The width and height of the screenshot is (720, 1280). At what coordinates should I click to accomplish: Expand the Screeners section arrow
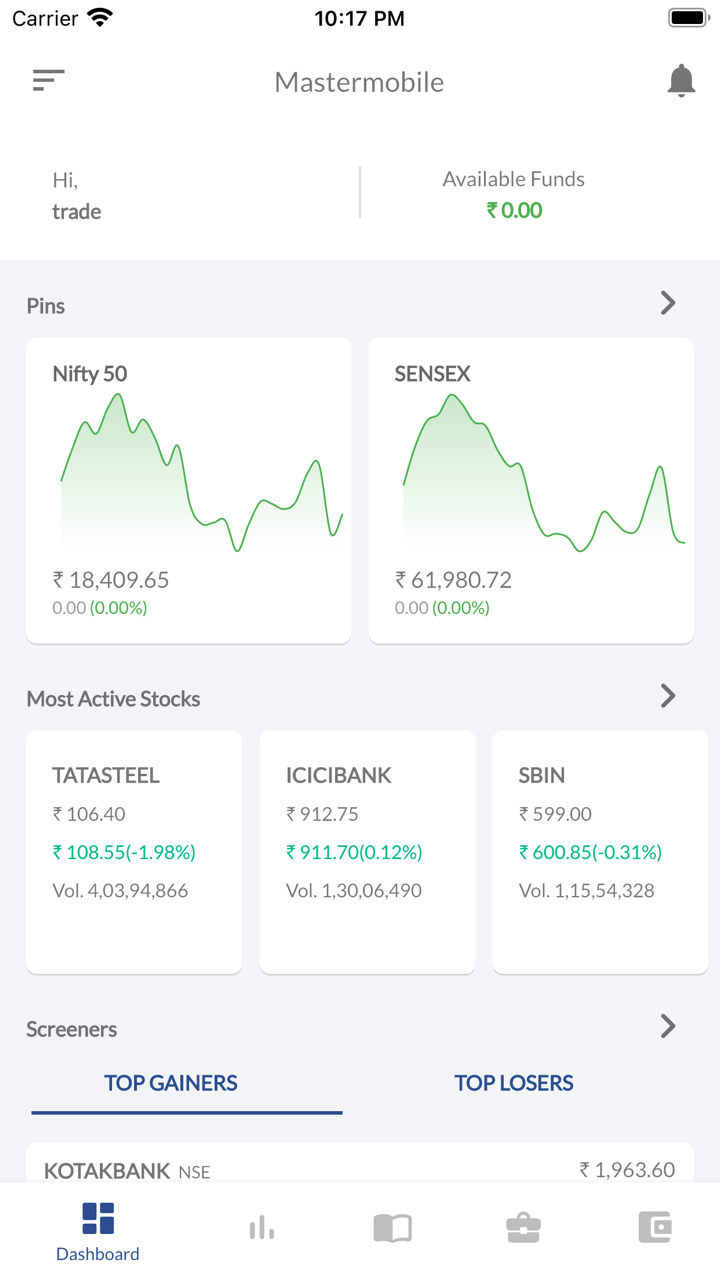(668, 1026)
